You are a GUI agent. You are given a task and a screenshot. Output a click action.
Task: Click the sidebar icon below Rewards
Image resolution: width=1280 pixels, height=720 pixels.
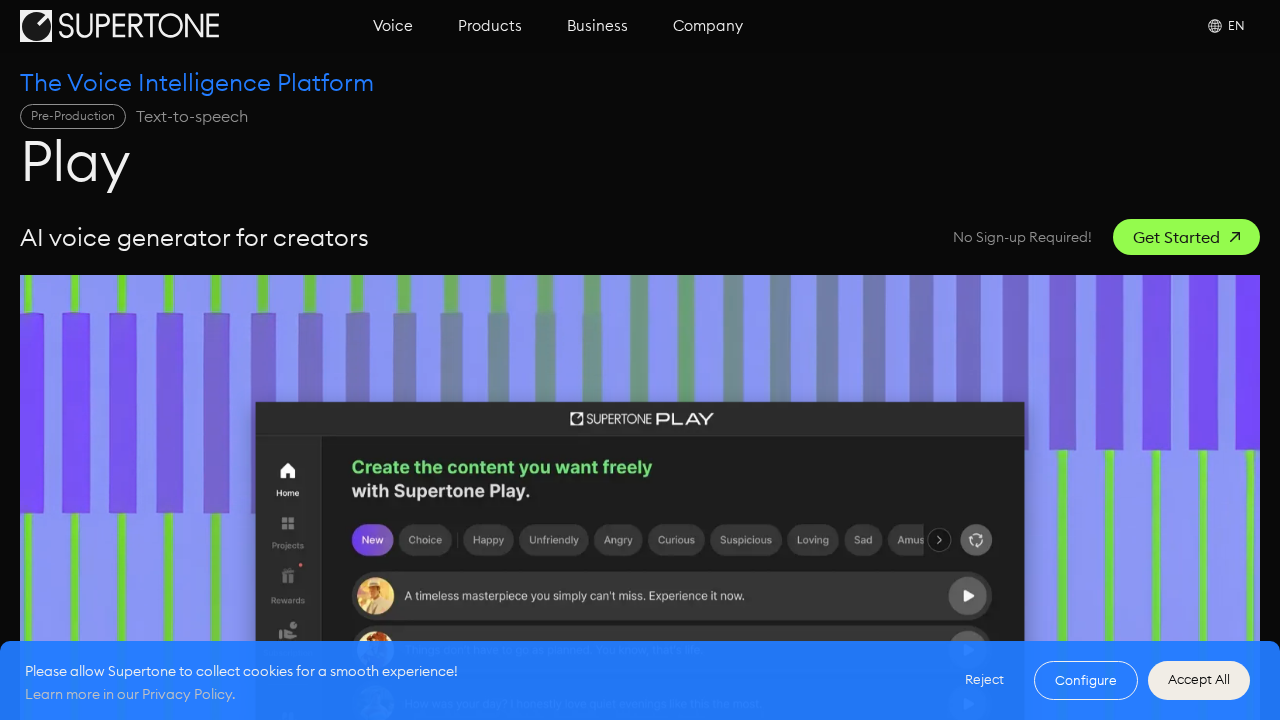(x=287, y=631)
